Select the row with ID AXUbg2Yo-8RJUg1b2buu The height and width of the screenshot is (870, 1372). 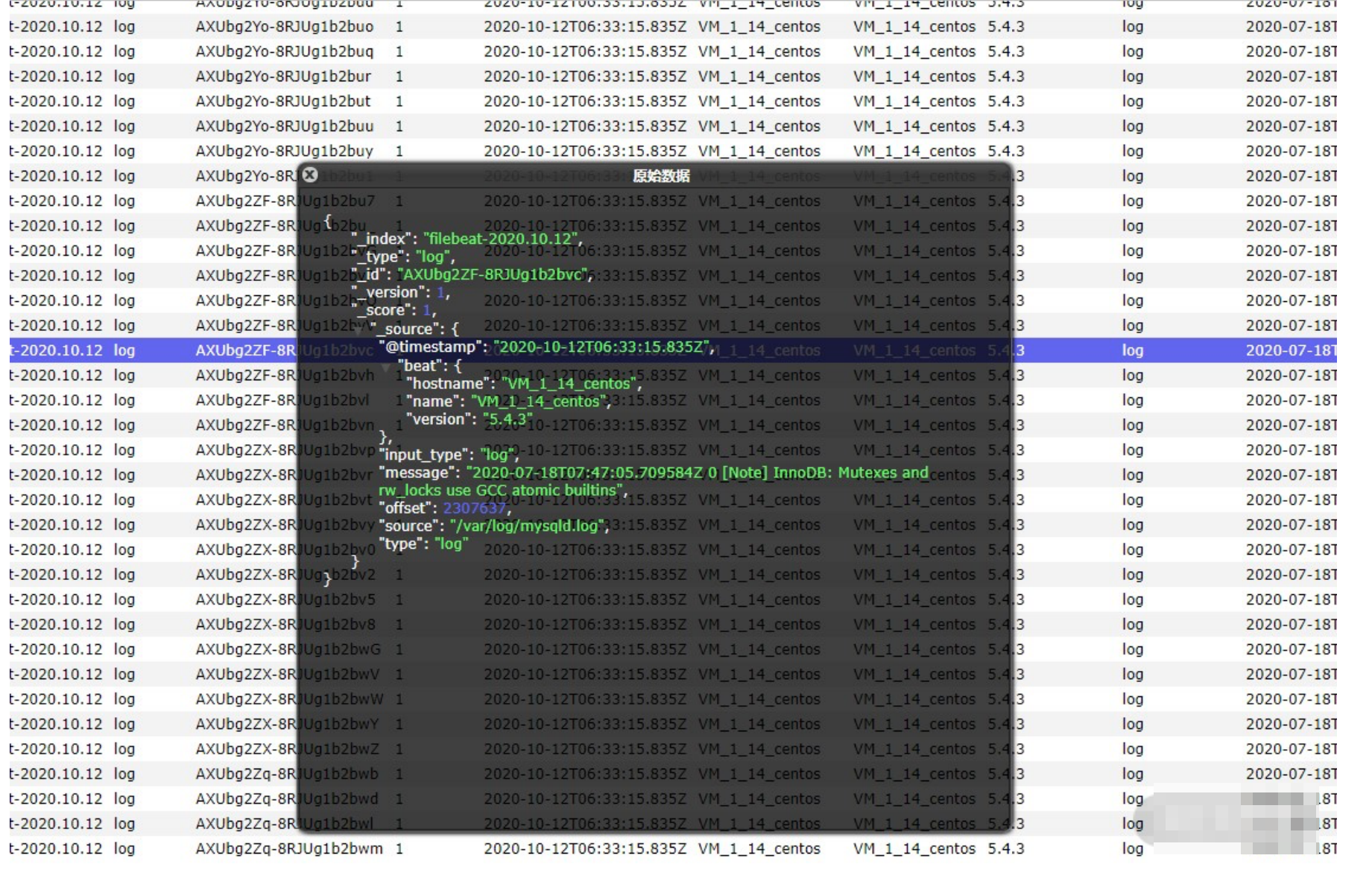click(673, 126)
